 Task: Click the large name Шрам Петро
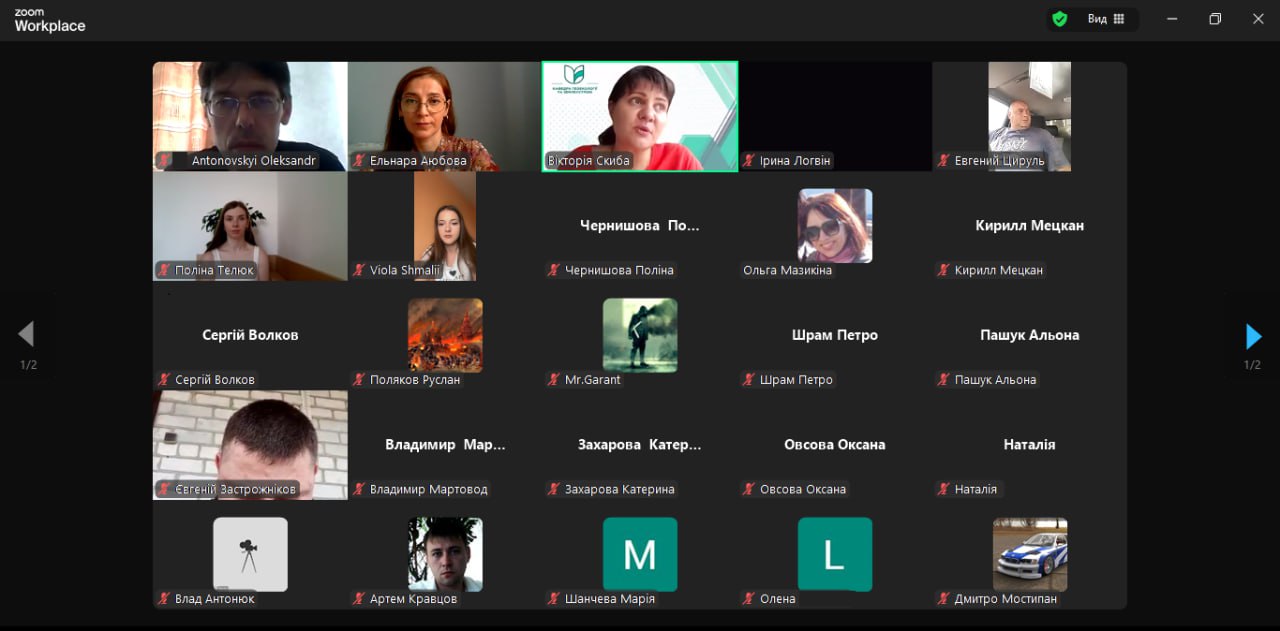(835, 335)
